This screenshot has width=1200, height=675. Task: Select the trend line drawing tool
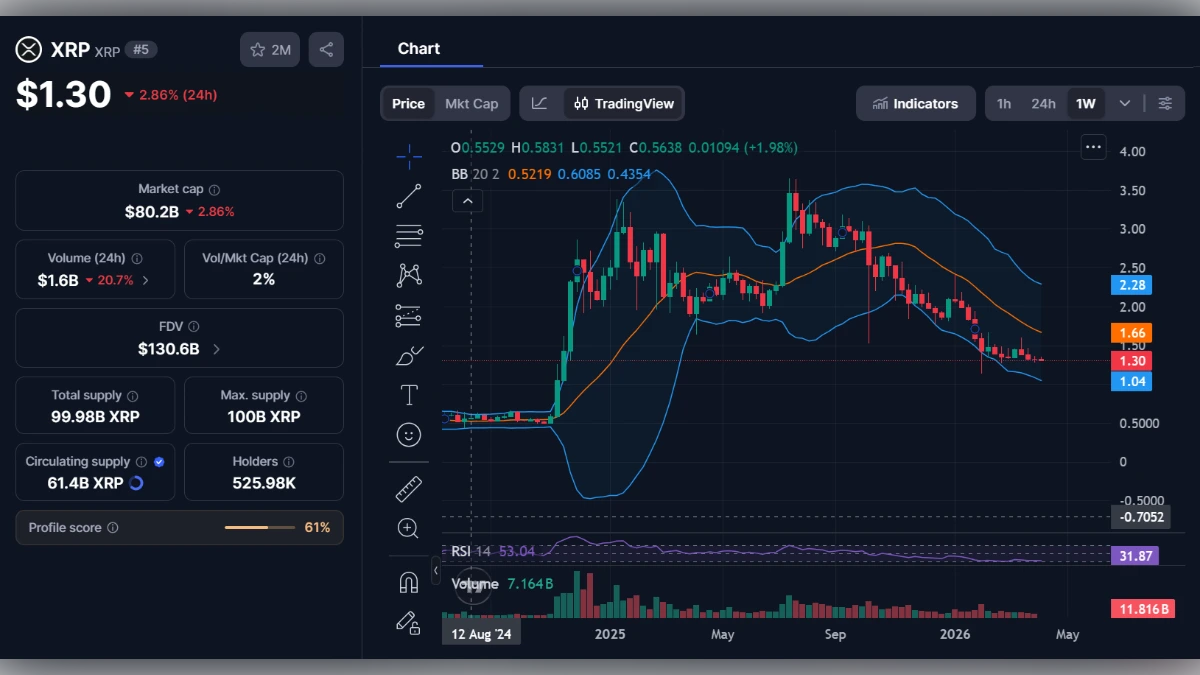[408, 197]
